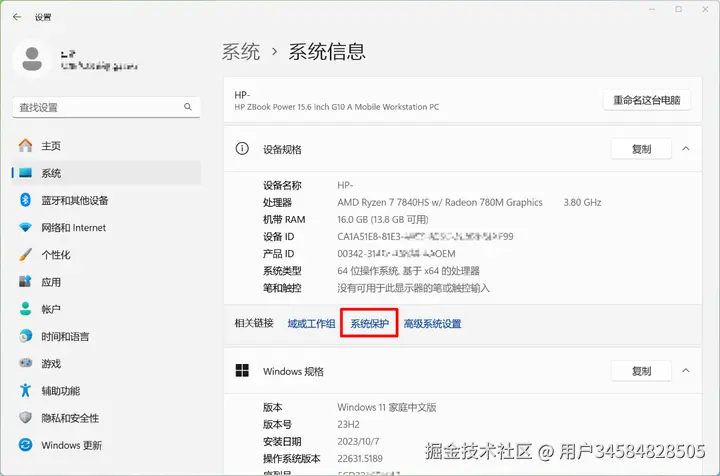Open 隐私和安全性 settings
The width and height of the screenshot is (720, 476).
(106, 418)
